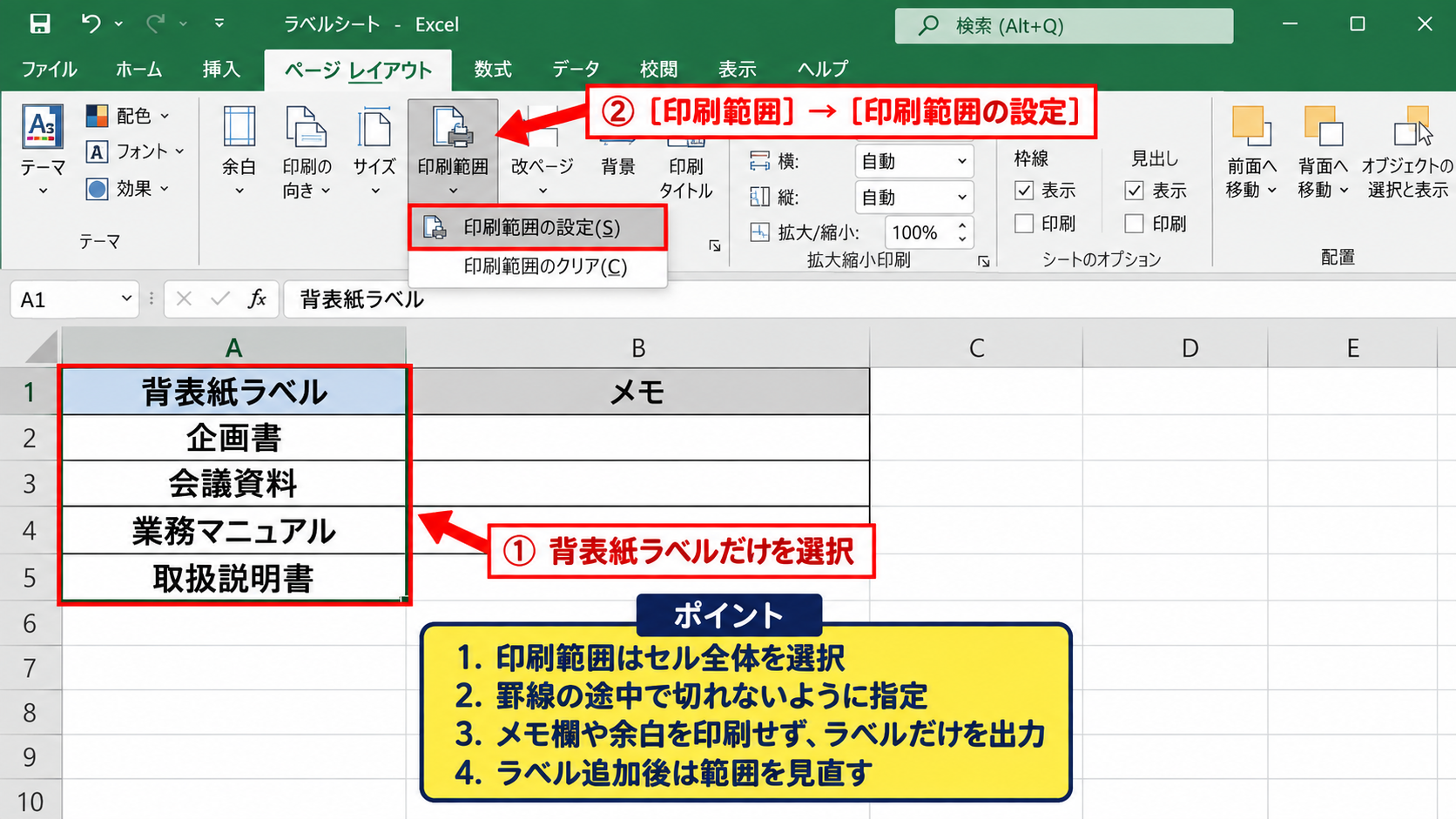Expand the Name Box dropdown showing A1
This screenshot has height=819, width=1456.
coord(126,299)
